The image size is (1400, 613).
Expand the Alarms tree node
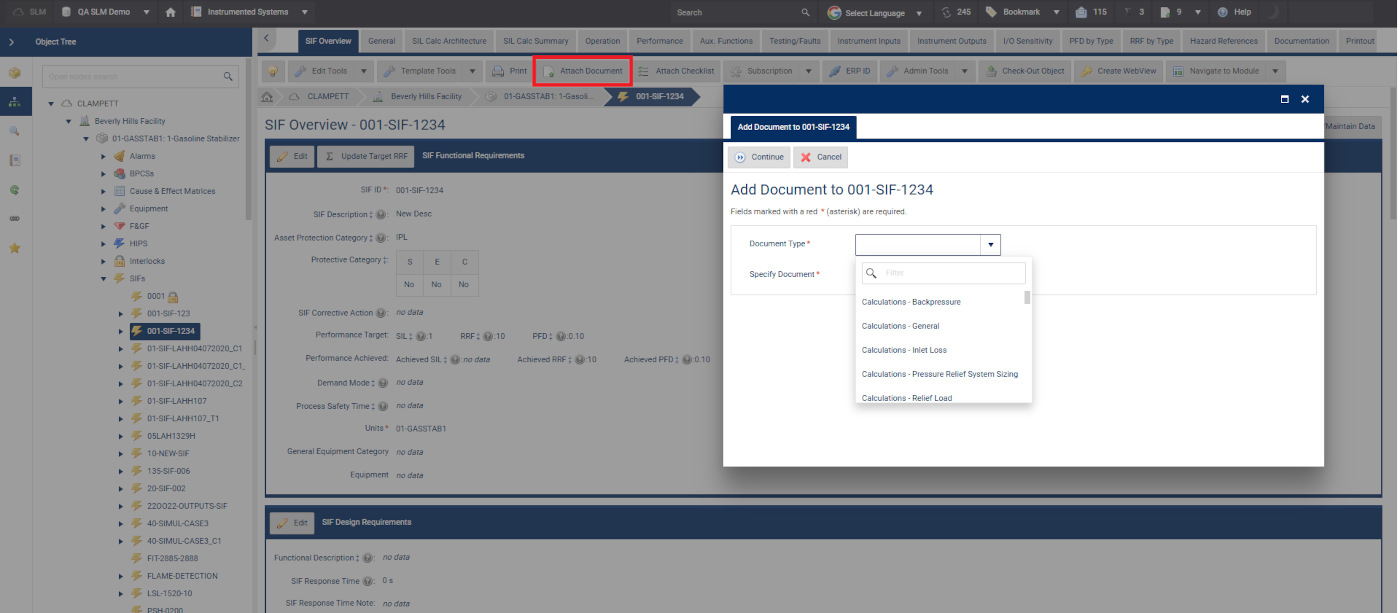coord(104,156)
